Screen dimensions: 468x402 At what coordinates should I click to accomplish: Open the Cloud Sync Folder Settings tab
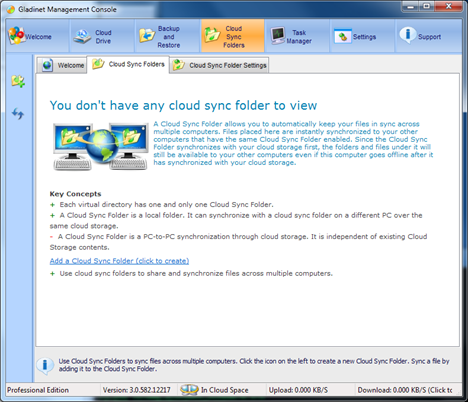coord(220,65)
